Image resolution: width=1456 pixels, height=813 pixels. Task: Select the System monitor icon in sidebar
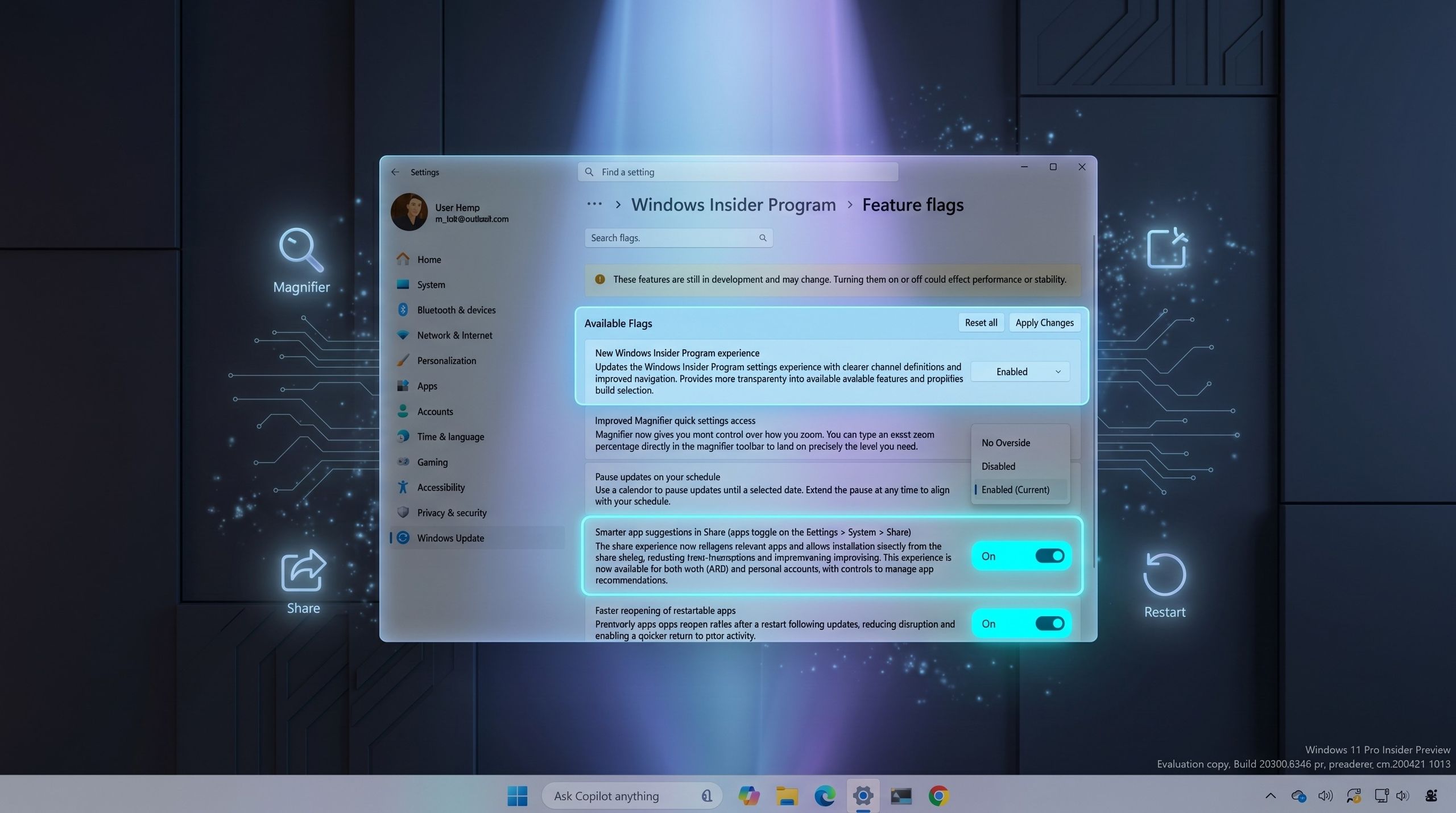pyautogui.click(x=403, y=284)
